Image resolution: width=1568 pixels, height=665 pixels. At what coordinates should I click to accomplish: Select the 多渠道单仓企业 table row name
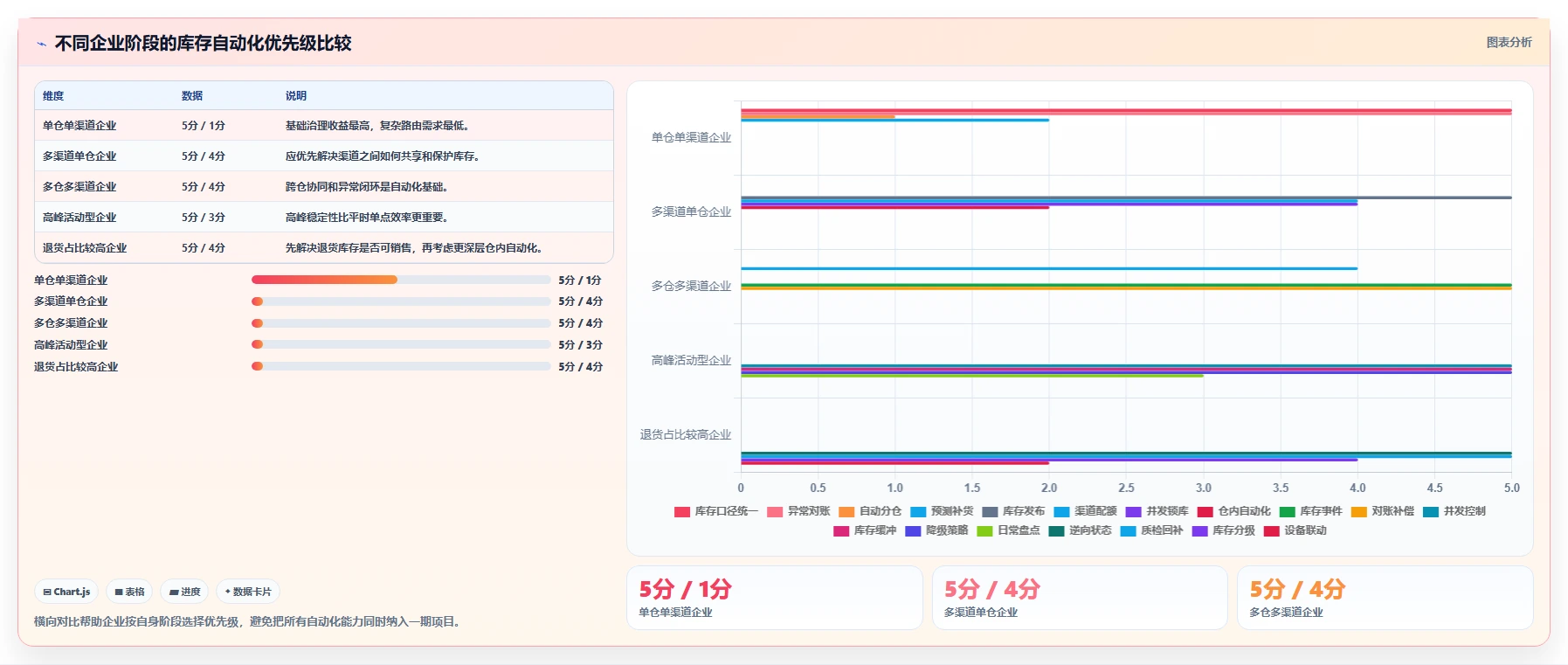coord(79,156)
